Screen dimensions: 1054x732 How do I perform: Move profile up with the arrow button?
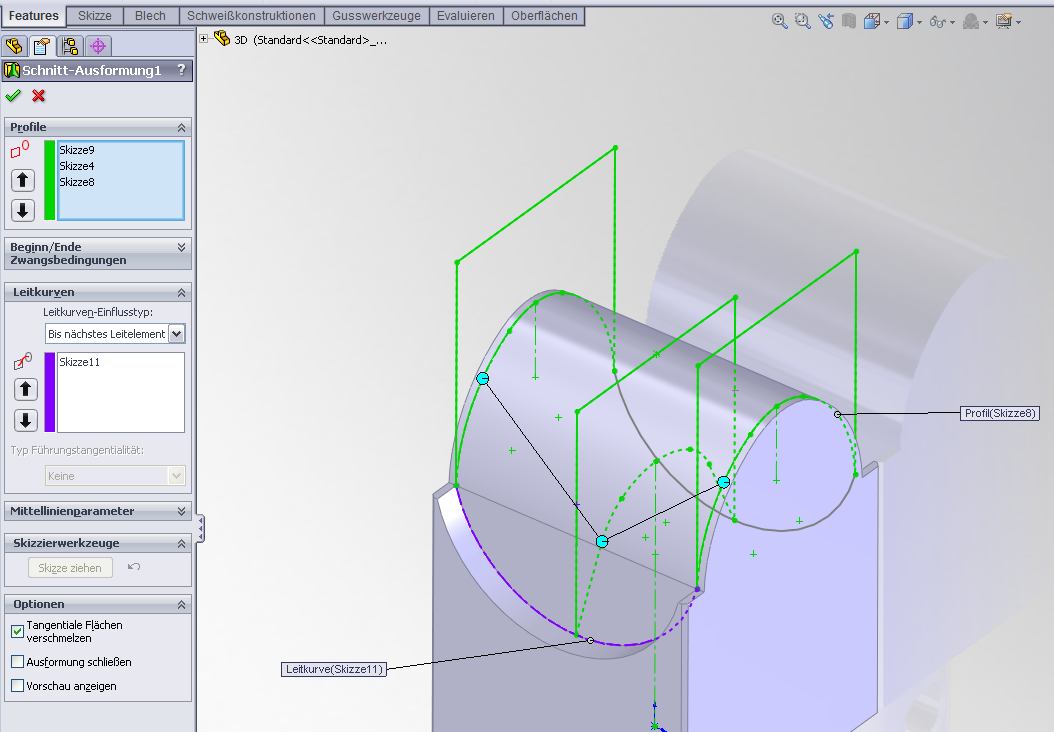click(23, 180)
